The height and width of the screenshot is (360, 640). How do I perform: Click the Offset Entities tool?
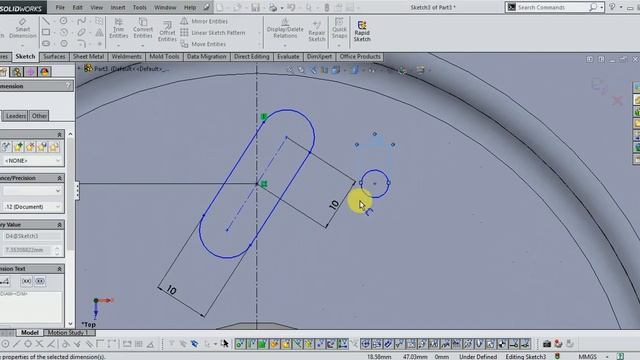coord(167,31)
